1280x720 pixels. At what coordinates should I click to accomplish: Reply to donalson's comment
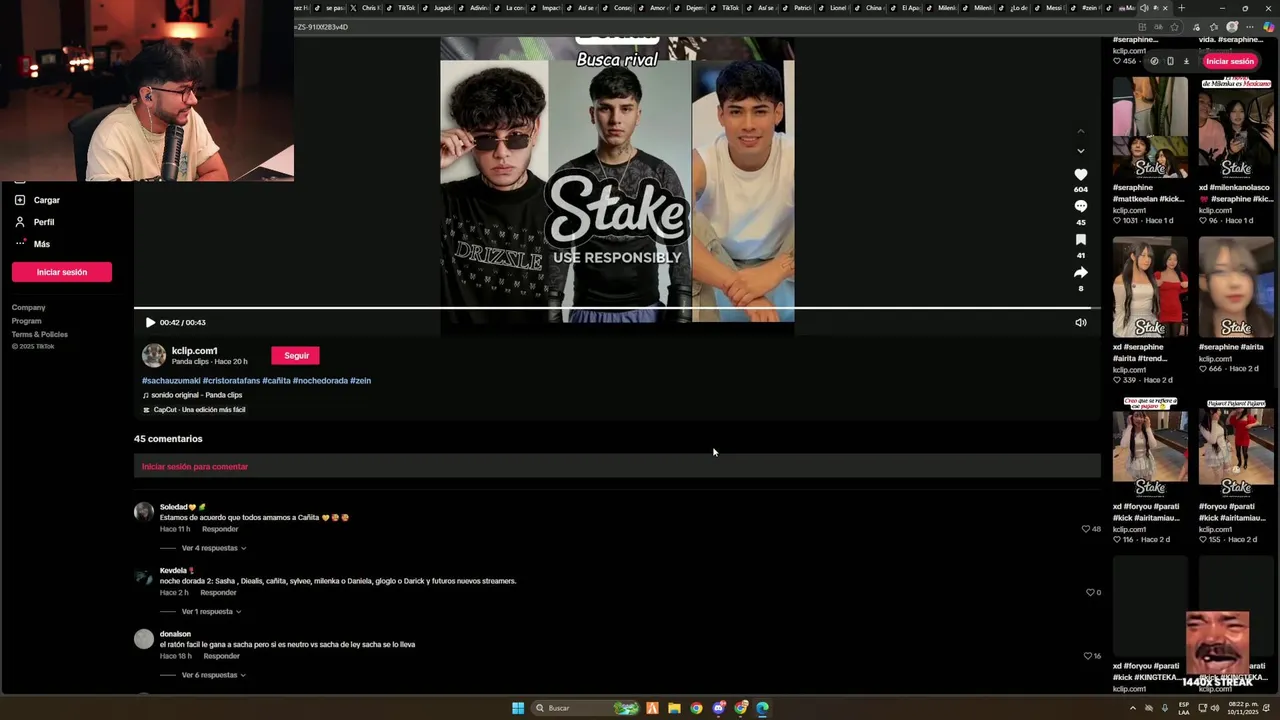(221, 656)
